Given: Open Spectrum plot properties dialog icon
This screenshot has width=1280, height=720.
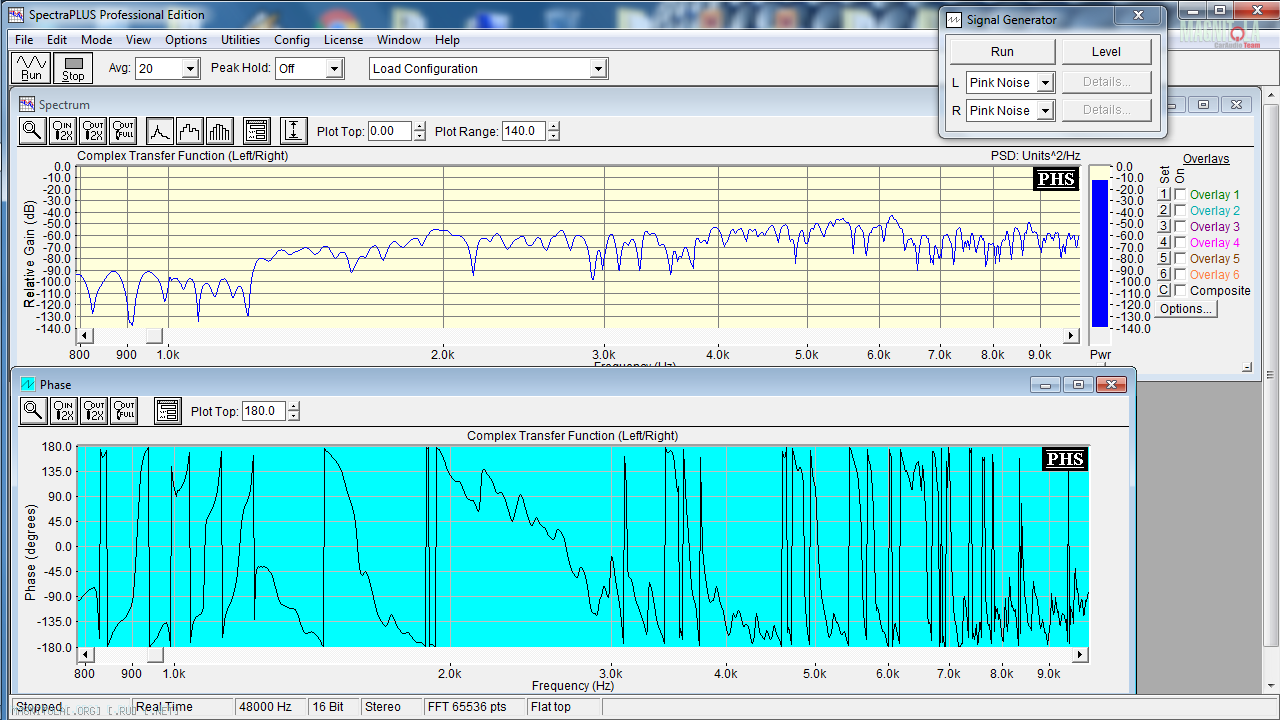Looking at the screenshot, I should point(257,131).
